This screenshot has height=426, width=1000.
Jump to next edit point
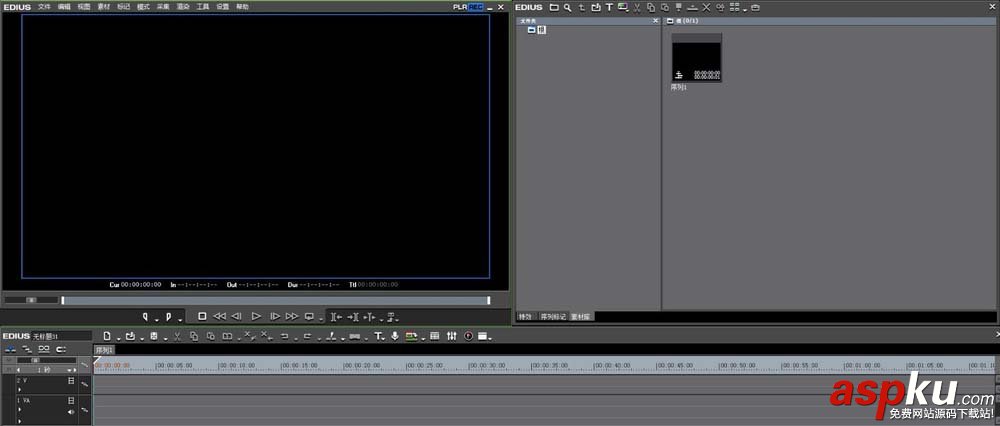353,316
